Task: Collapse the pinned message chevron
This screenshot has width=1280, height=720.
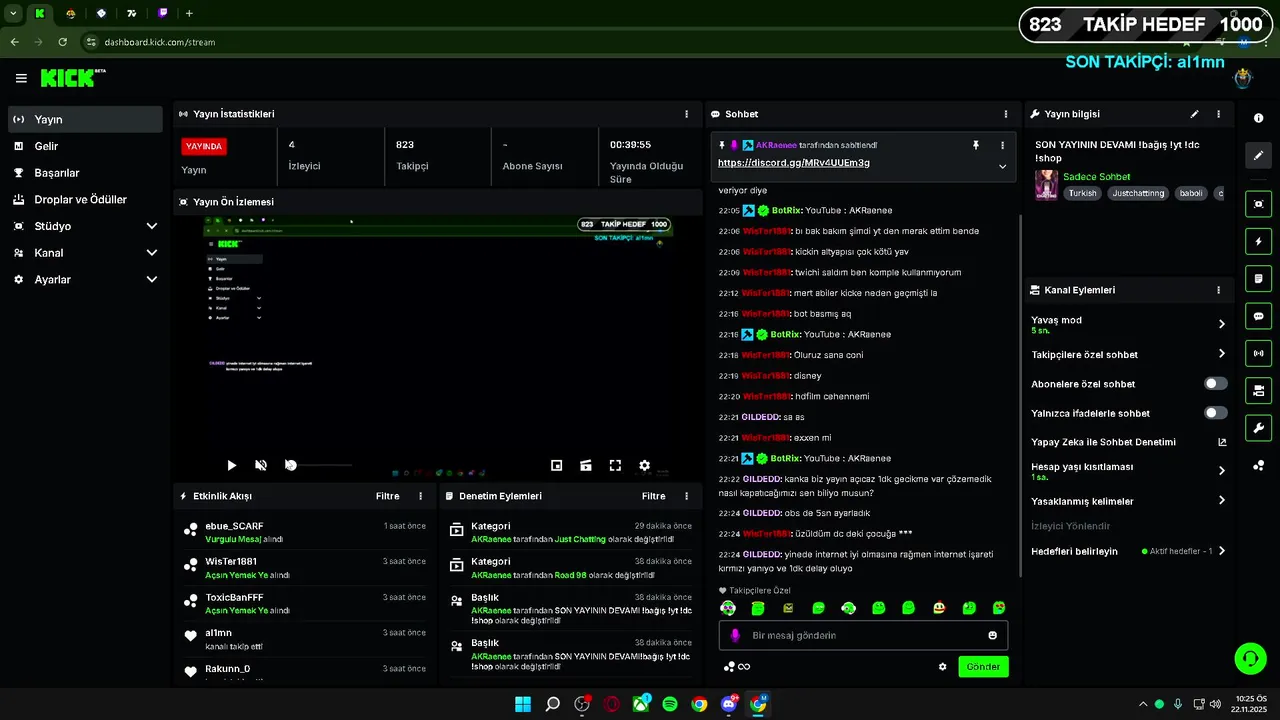Action: [x=1002, y=166]
